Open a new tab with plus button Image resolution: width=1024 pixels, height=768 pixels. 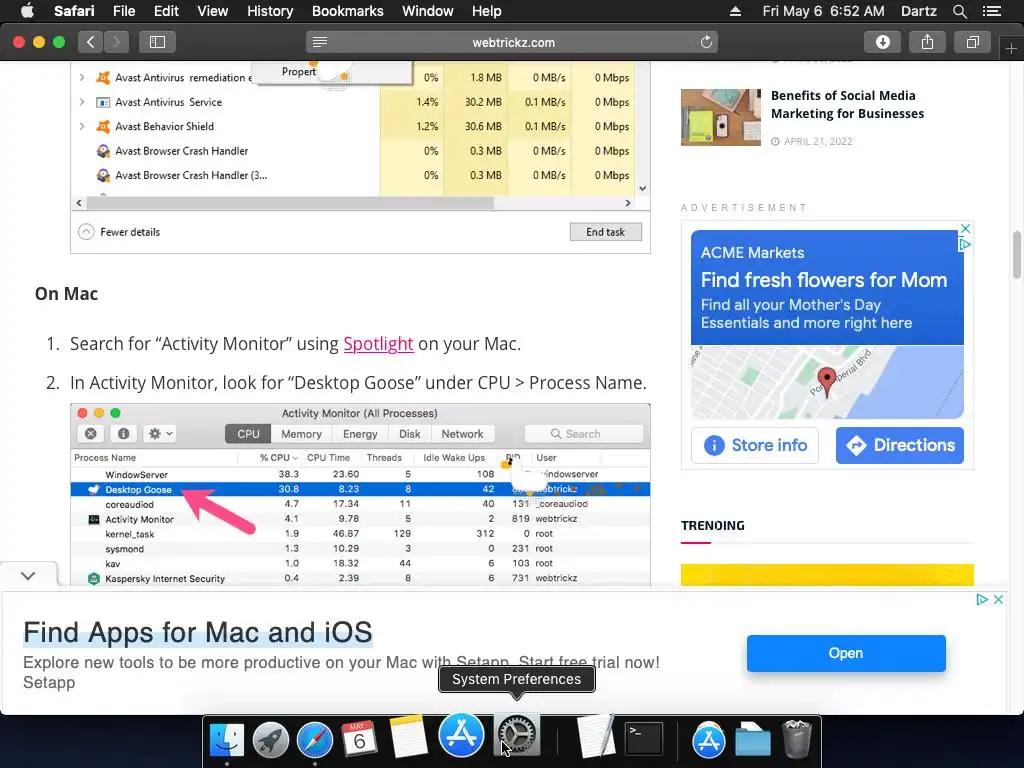pos(1011,49)
